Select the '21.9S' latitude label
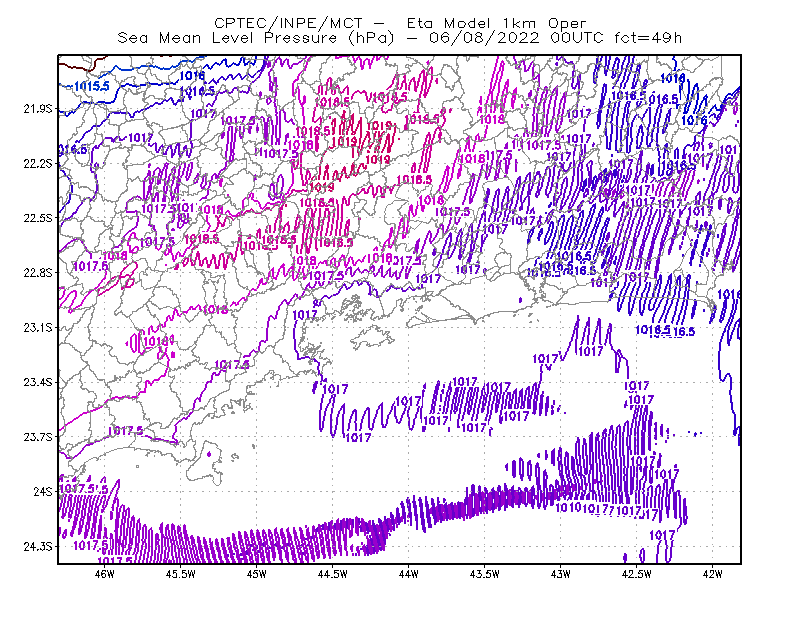800x618 pixels. point(38,109)
